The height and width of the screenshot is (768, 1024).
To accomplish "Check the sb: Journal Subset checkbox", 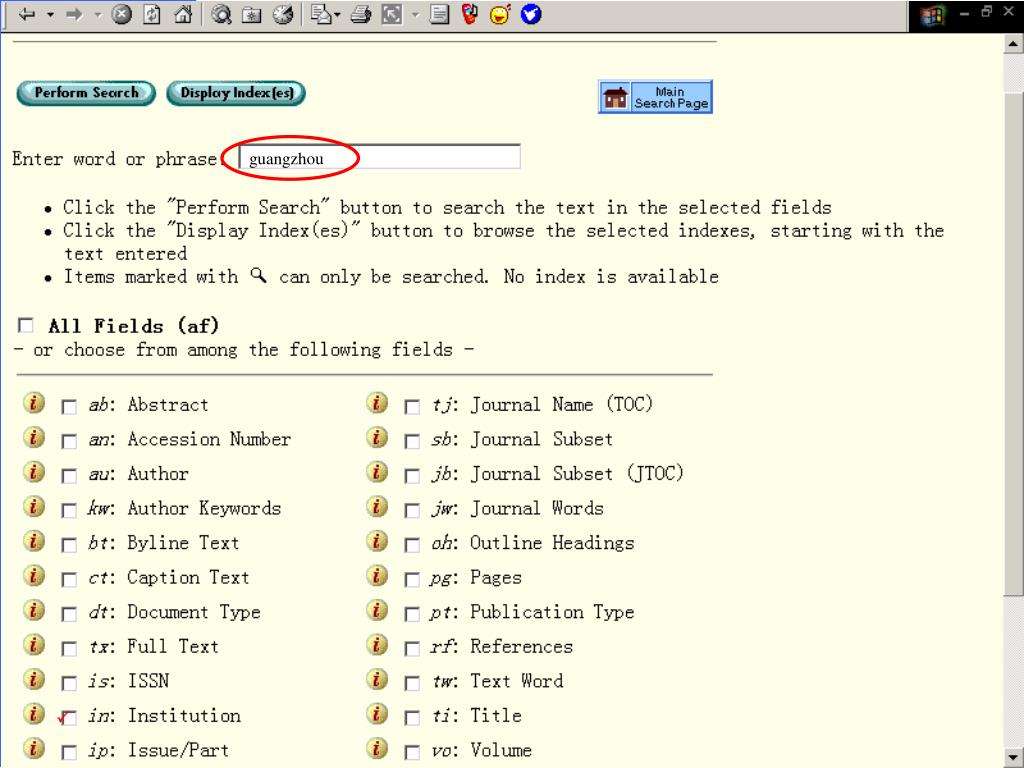I will [412, 441].
